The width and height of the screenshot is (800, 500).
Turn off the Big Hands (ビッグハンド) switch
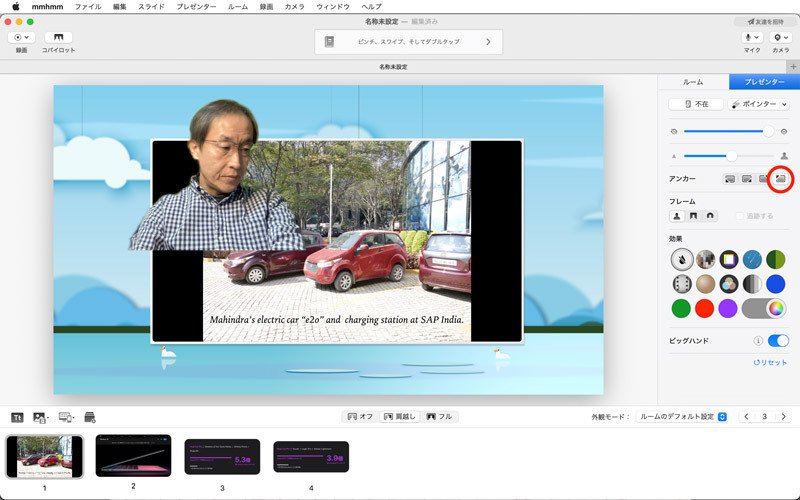click(x=778, y=340)
